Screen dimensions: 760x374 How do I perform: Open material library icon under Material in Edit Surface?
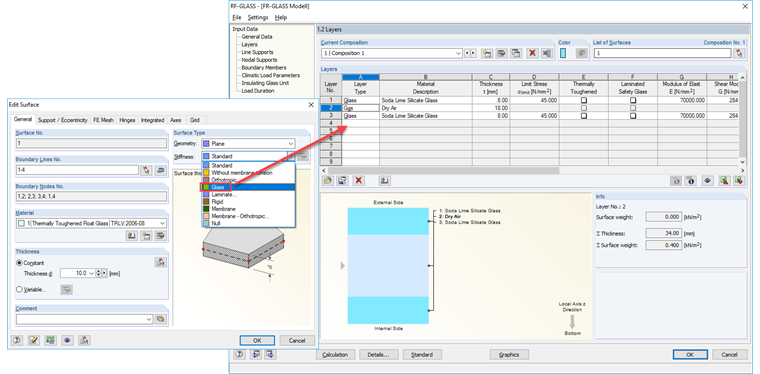131,236
